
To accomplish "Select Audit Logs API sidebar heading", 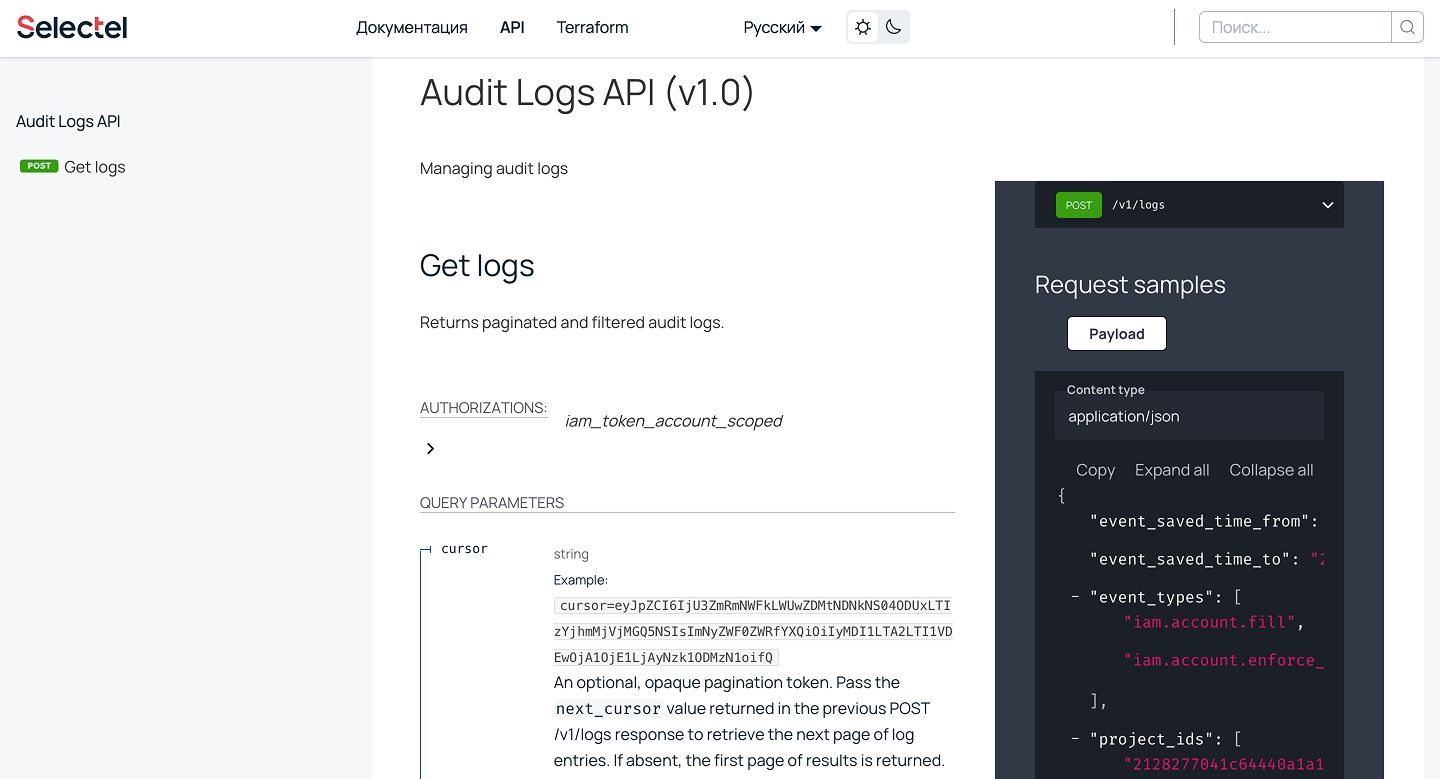I will pos(68,121).
